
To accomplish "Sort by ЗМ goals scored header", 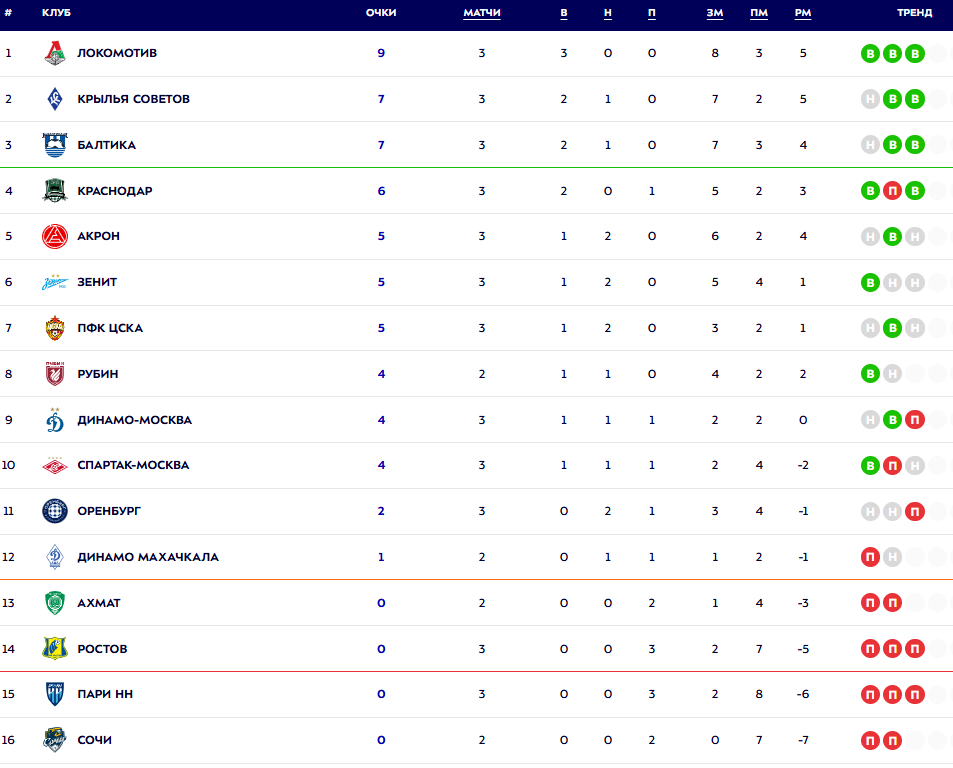I will [x=715, y=13].
